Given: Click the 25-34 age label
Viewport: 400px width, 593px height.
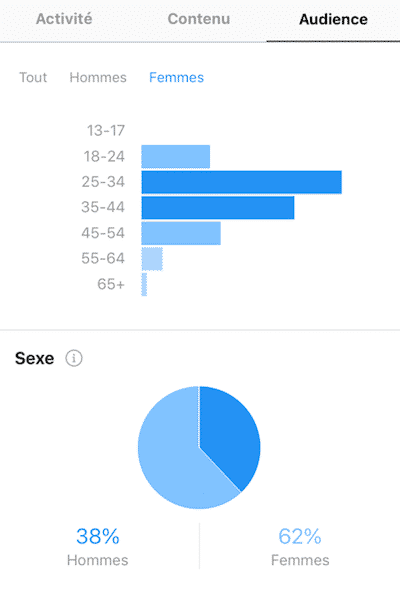Looking at the screenshot, I should click(x=103, y=182).
